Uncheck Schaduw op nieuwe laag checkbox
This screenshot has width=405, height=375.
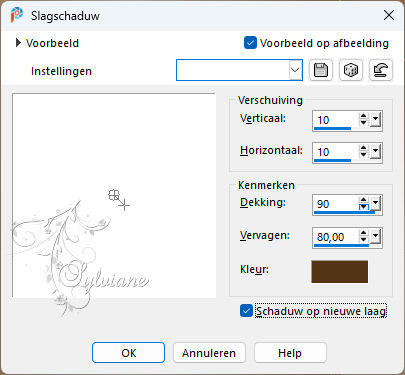pyautogui.click(x=246, y=311)
